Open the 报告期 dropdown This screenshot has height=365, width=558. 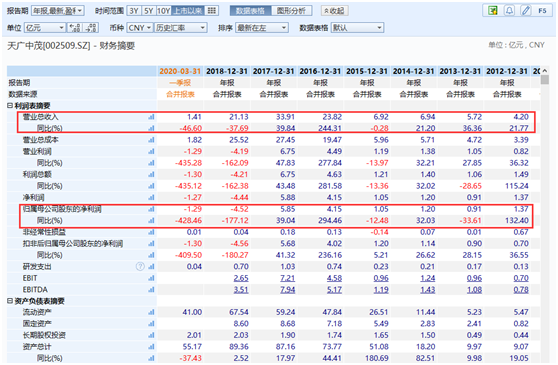(x=58, y=11)
